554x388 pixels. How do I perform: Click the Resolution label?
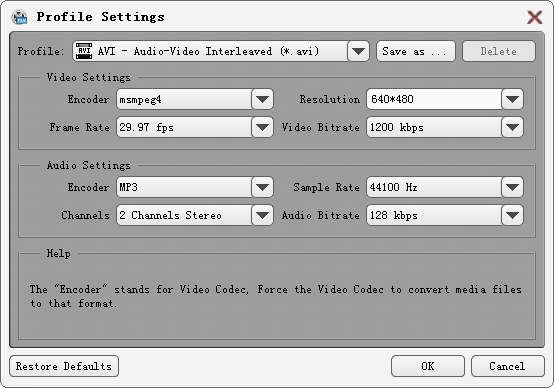click(x=330, y=99)
